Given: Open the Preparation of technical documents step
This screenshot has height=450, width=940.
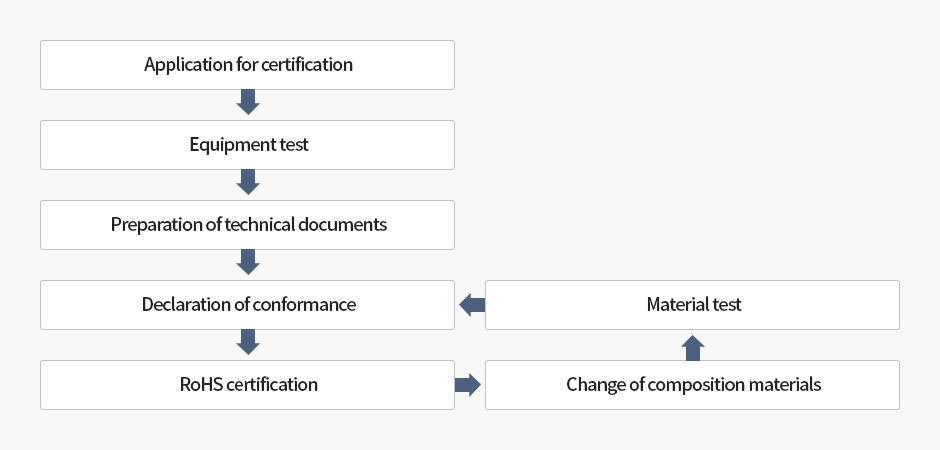Looking at the screenshot, I should tap(247, 225).
